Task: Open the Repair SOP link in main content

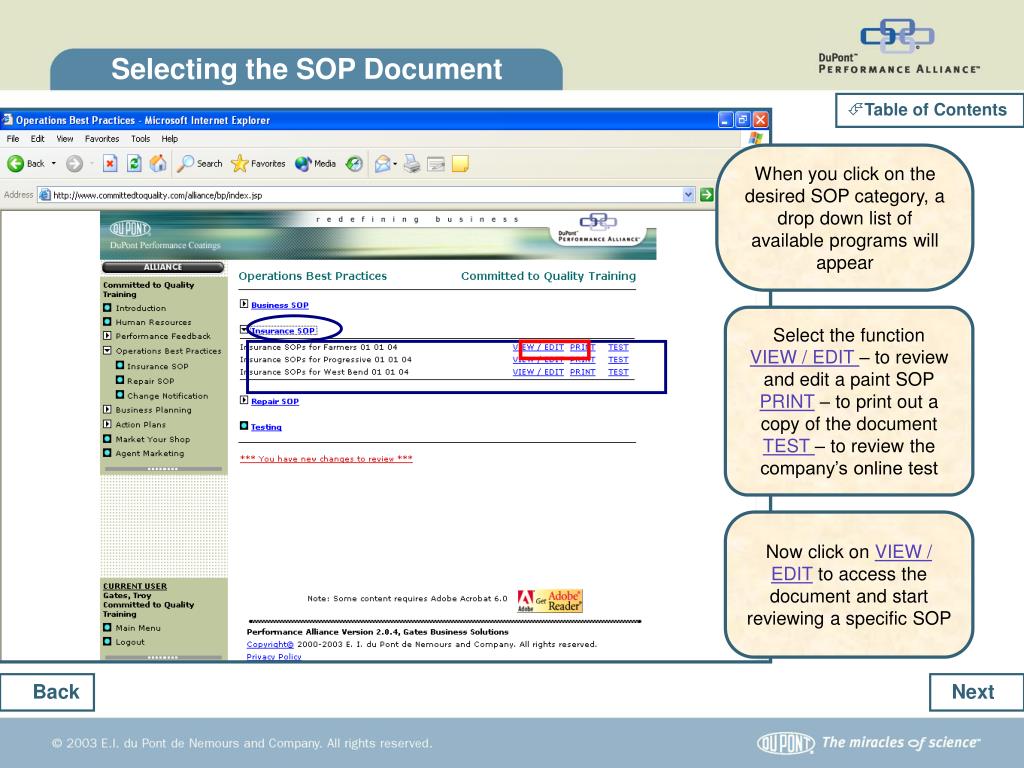Action: [x=275, y=402]
